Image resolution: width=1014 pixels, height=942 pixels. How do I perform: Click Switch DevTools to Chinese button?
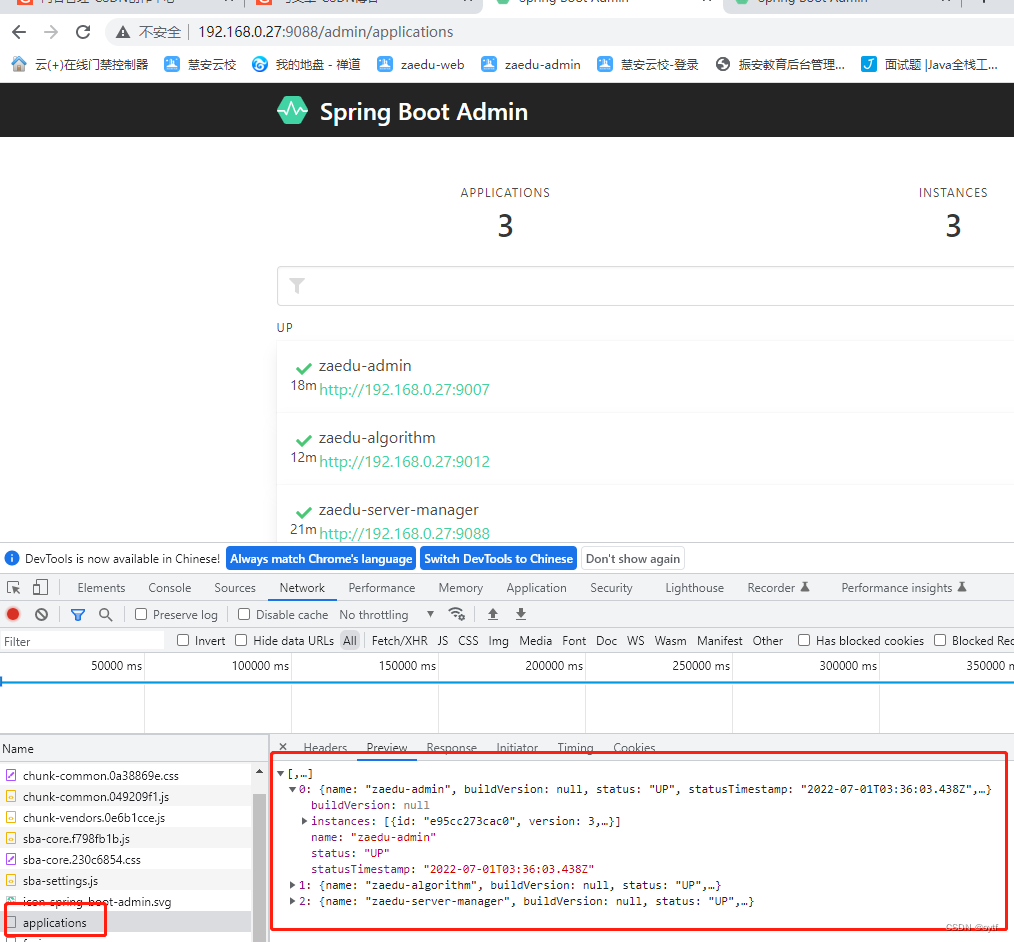tap(498, 559)
